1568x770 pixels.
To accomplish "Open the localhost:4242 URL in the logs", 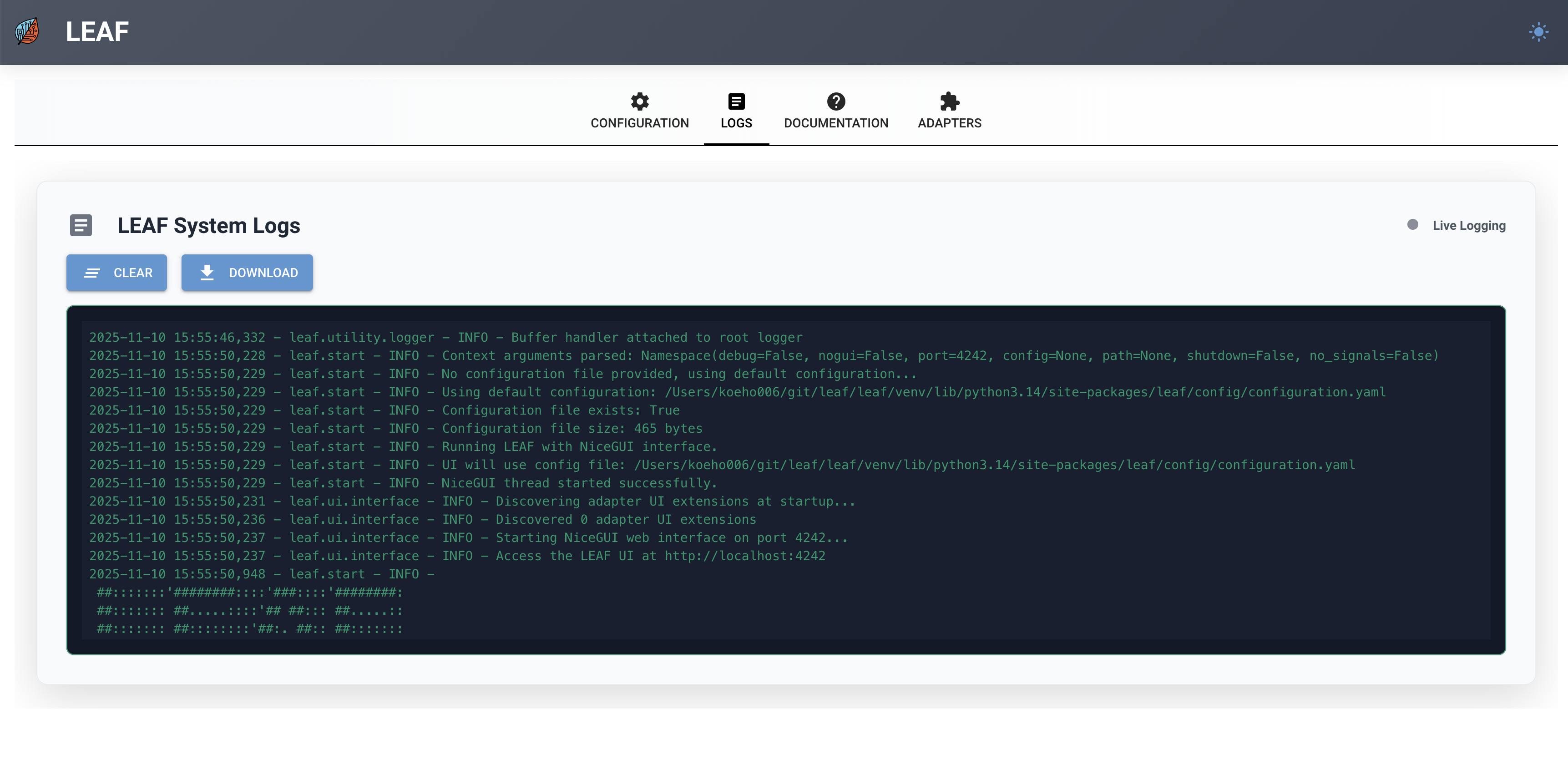I will pos(745,556).
